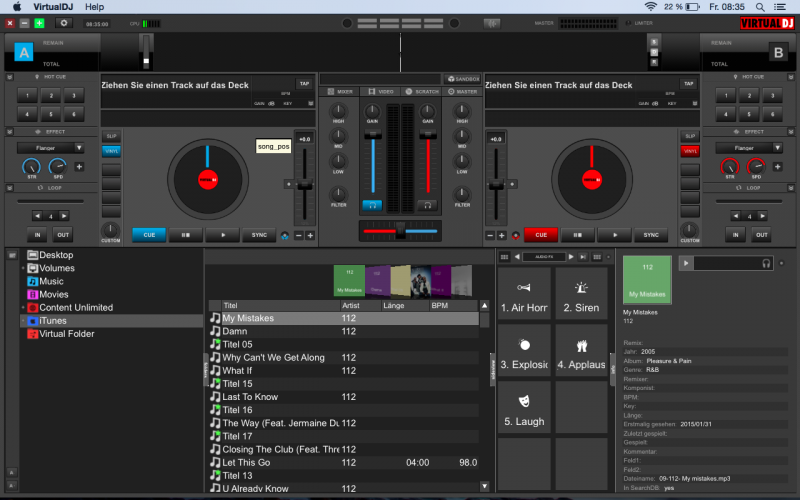Switch to the VIDEO mixer tab

tap(380, 91)
